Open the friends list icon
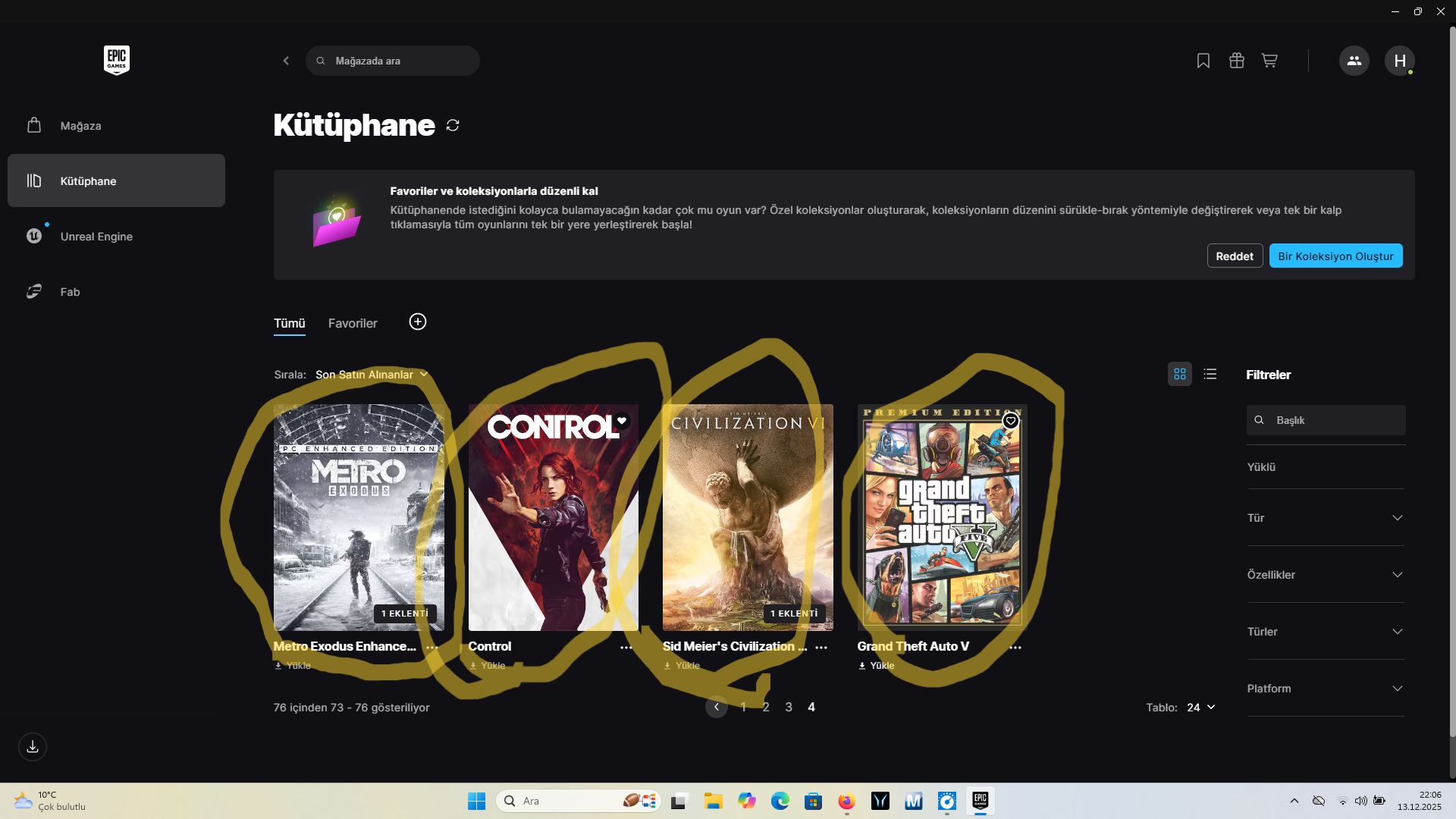 (1354, 61)
